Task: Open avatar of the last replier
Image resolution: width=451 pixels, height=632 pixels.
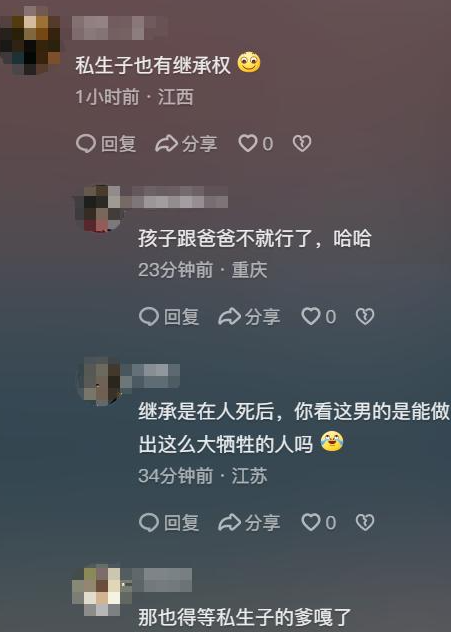Action: coord(98,591)
